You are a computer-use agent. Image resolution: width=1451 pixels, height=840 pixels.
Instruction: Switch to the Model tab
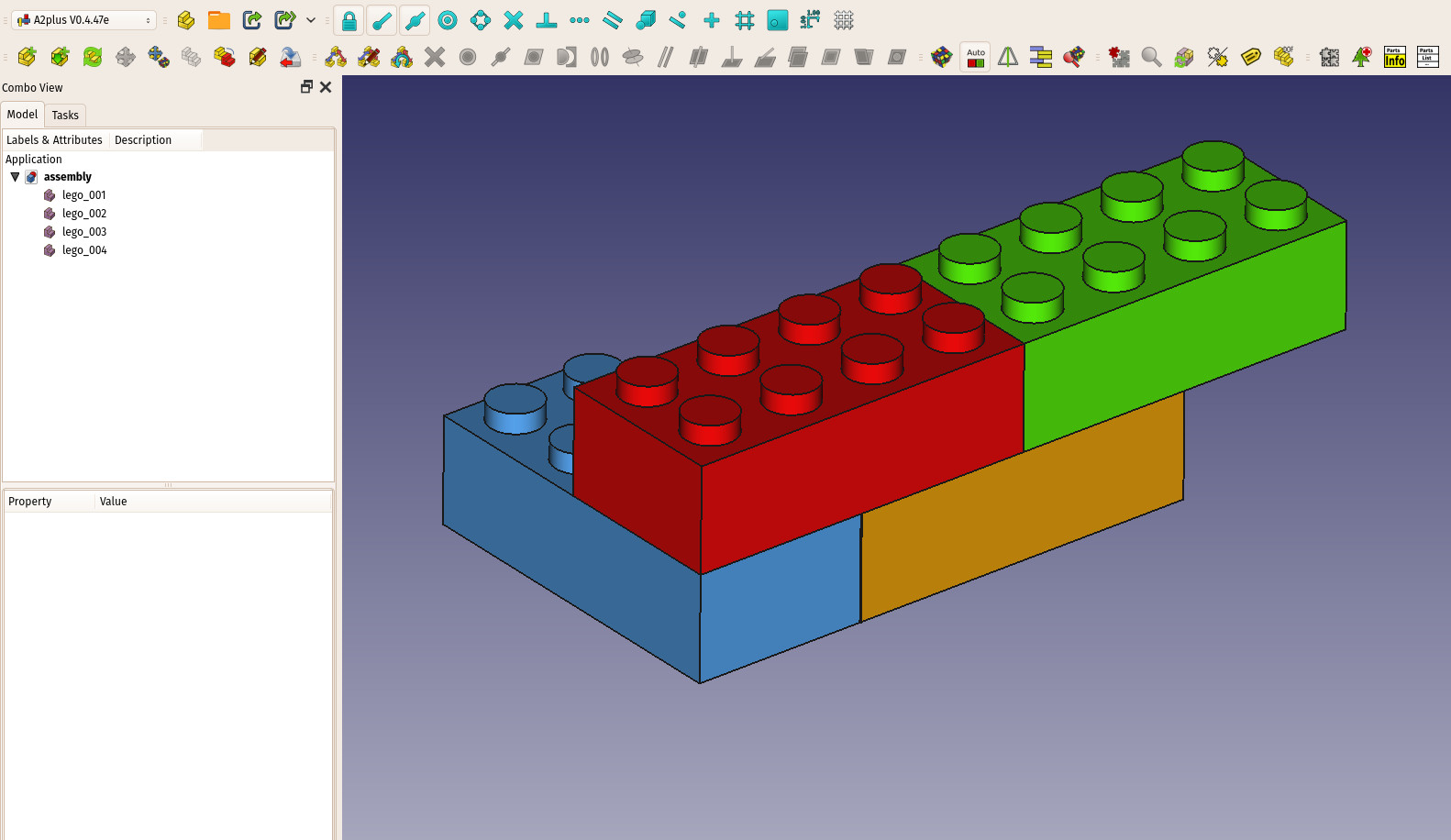(x=22, y=115)
